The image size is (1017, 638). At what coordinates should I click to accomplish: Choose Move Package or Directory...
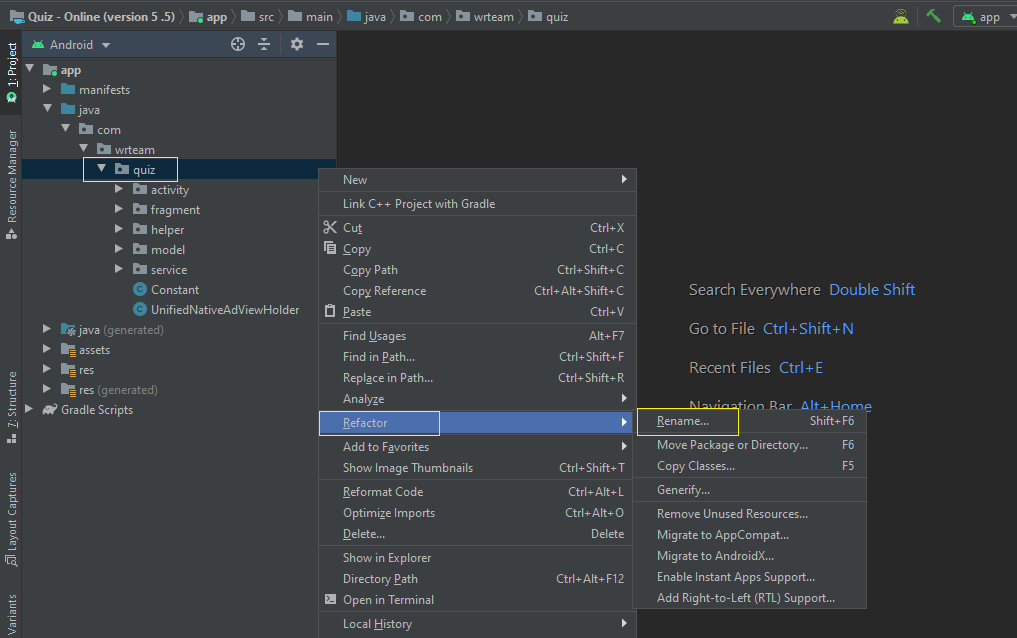750,445
